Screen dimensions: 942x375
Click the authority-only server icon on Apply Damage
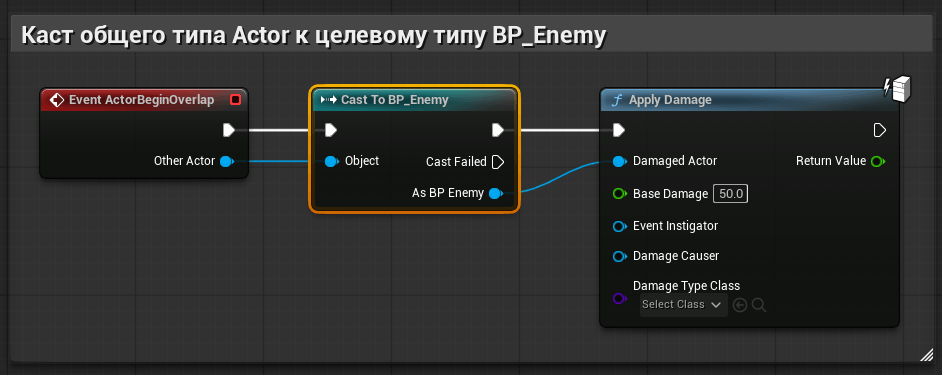point(898,89)
